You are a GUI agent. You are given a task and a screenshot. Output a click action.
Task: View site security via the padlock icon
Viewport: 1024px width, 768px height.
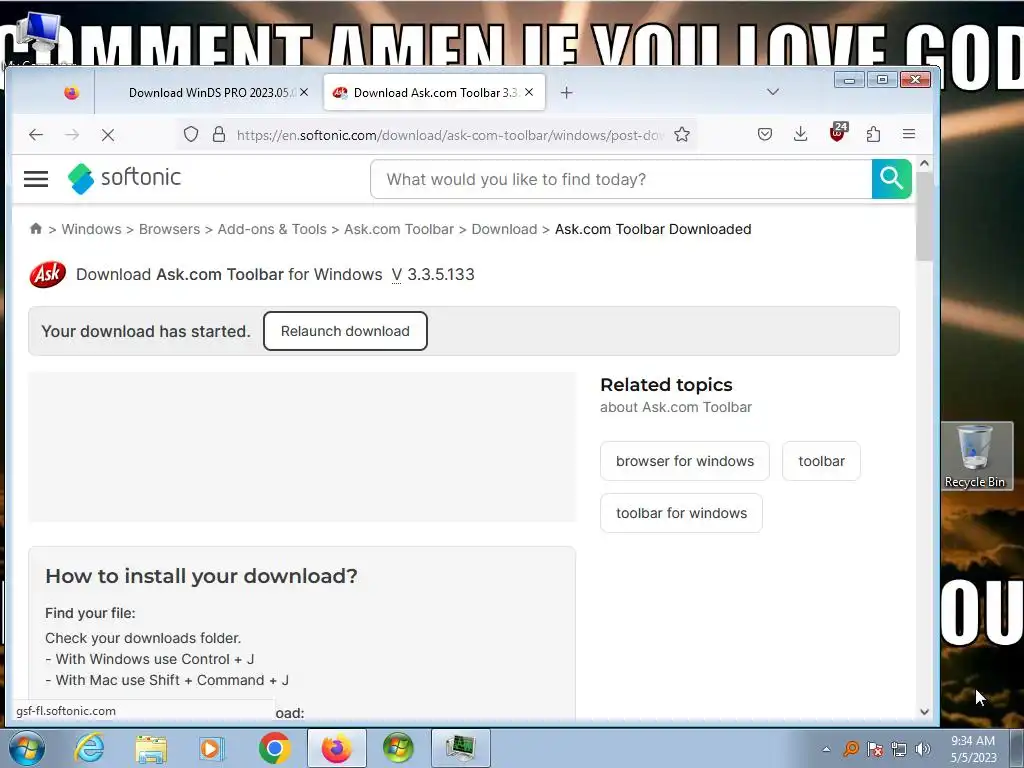point(219,135)
